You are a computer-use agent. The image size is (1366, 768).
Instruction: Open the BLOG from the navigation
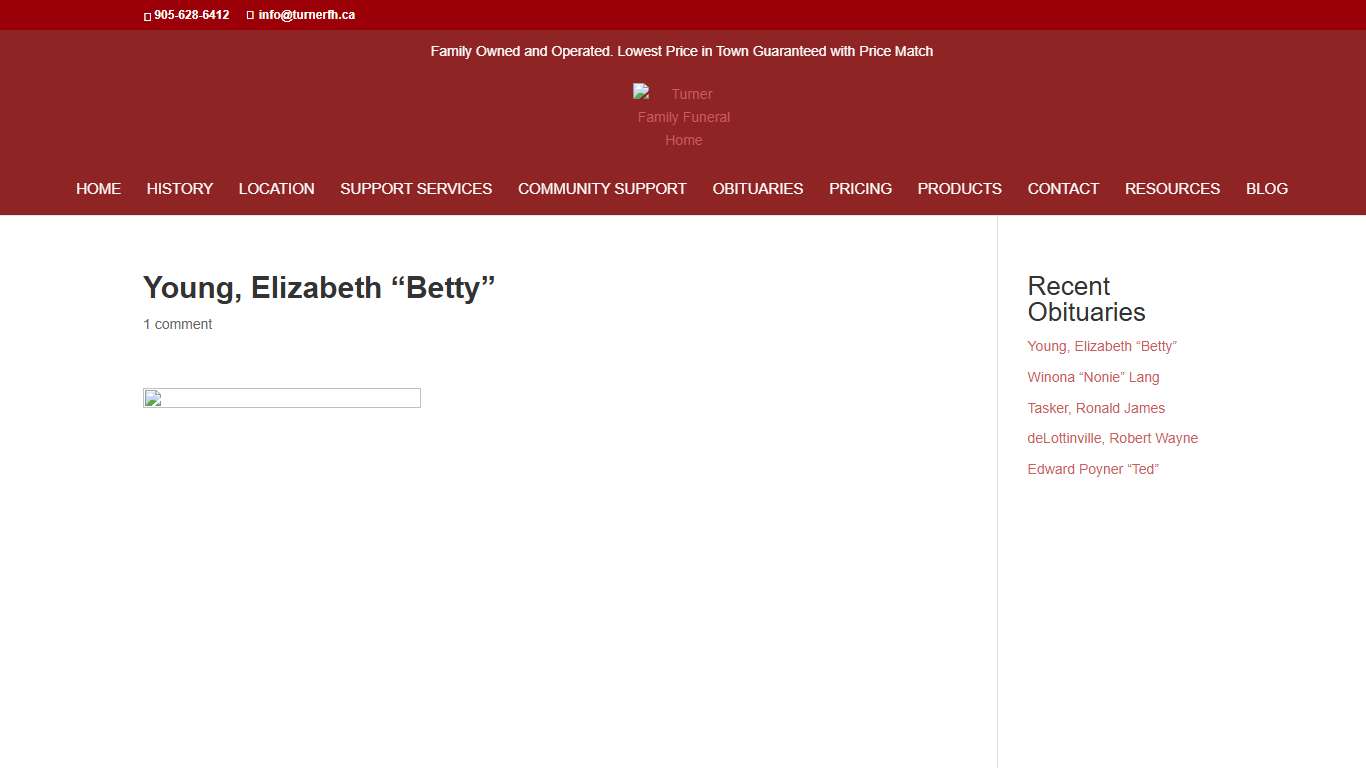(1267, 188)
